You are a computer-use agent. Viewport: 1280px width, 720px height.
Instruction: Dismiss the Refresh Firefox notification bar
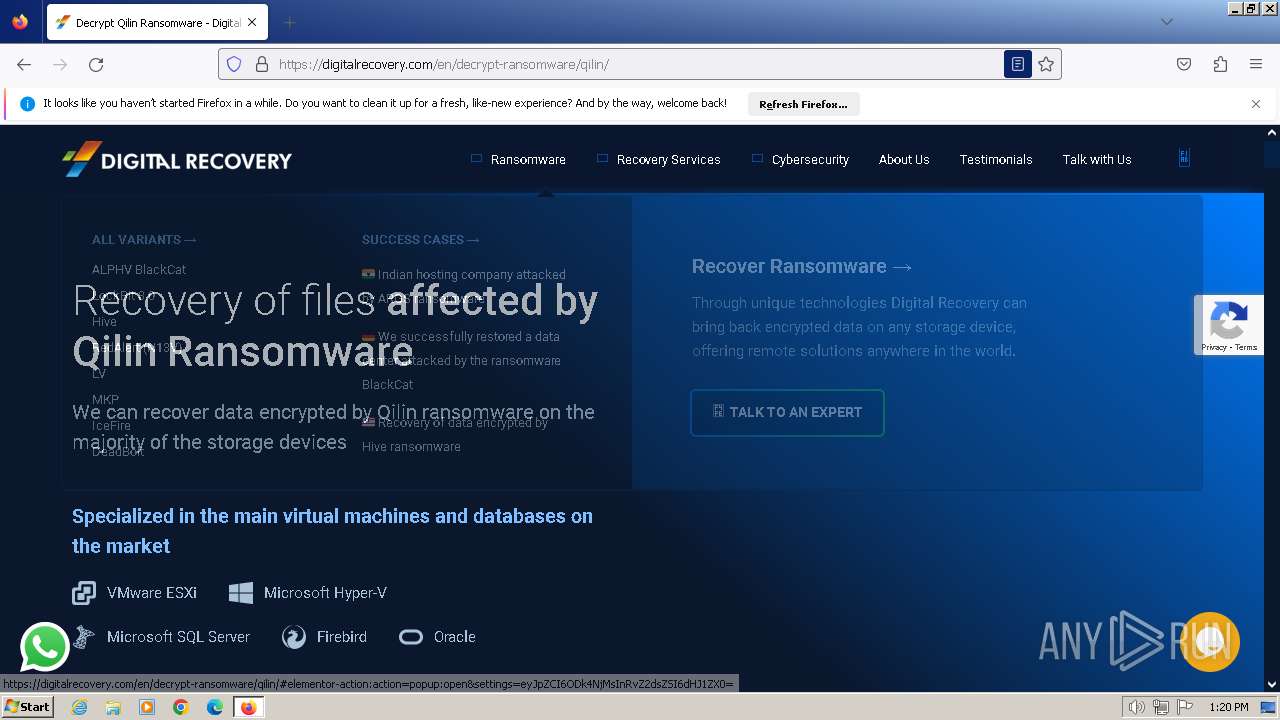pyautogui.click(x=1256, y=104)
